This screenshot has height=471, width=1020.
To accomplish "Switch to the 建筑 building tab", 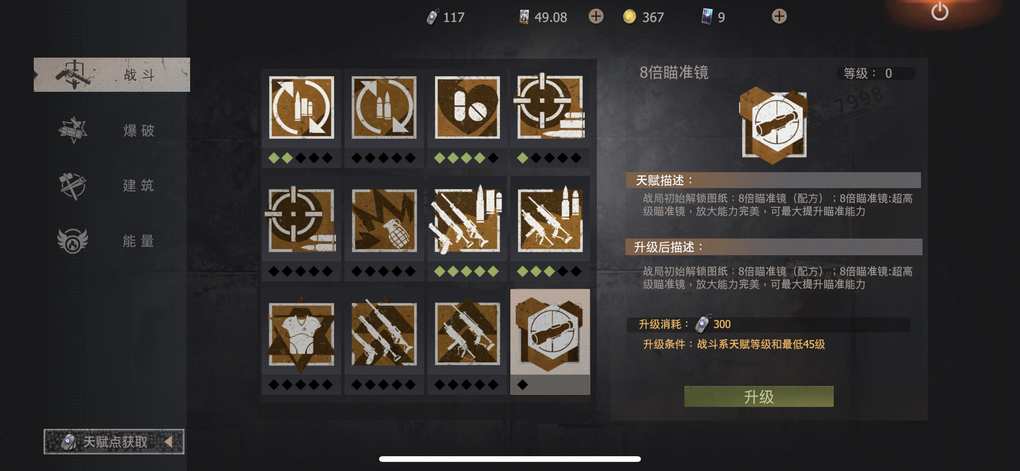I will pyautogui.click(x=112, y=185).
